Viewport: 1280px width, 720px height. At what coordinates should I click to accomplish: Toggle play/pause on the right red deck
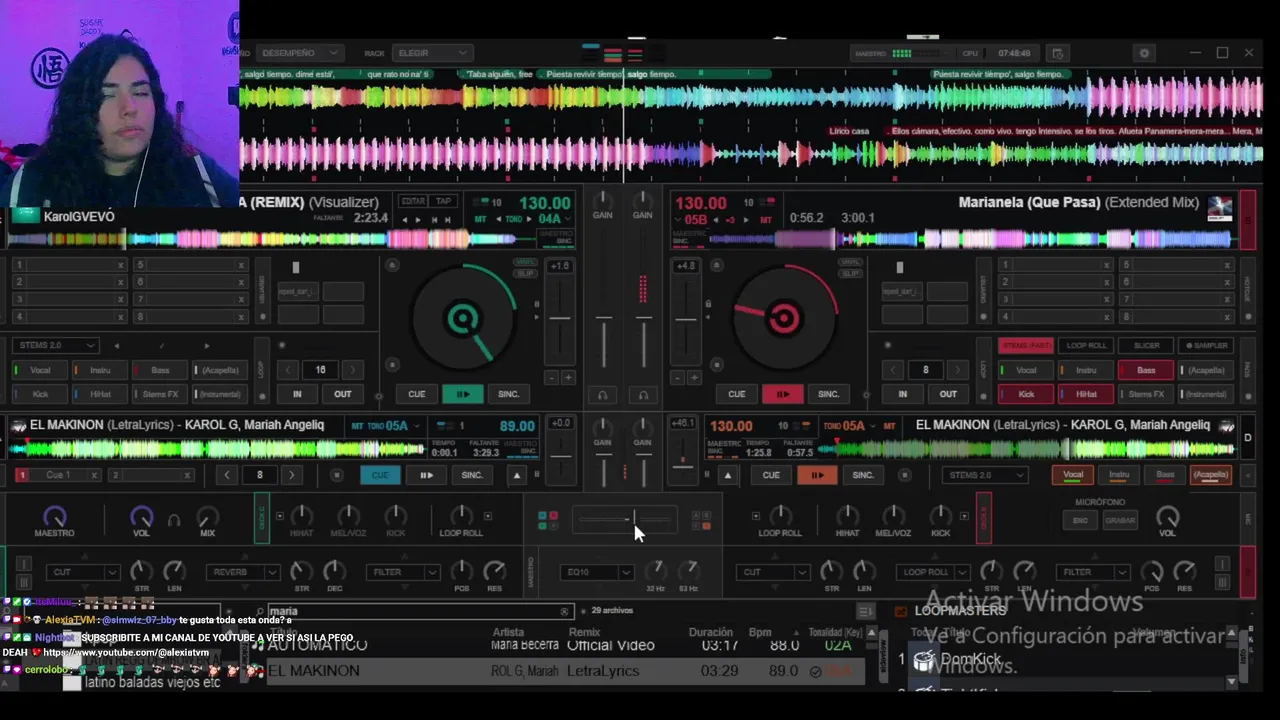(x=782, y=394)
